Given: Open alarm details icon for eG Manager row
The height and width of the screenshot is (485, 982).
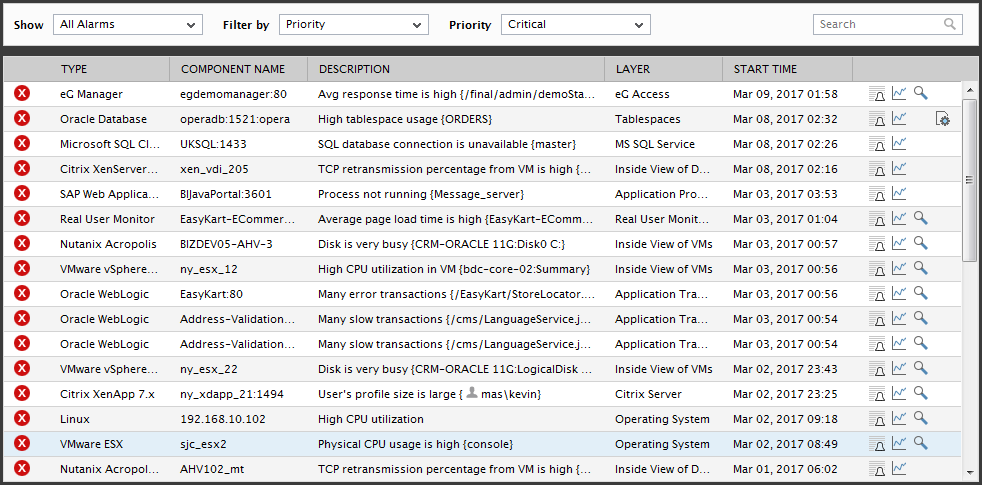Looking at the screenshot, I should pos(877,95).
